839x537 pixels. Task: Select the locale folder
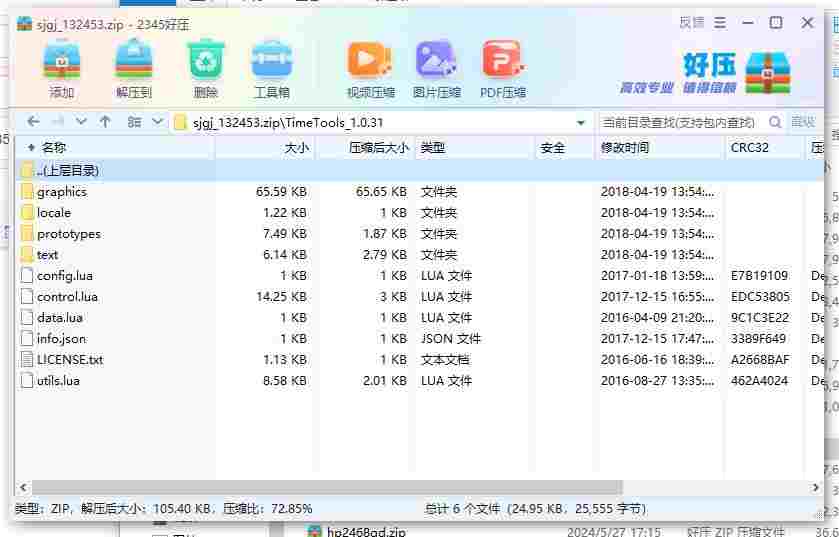pos(420,213)
